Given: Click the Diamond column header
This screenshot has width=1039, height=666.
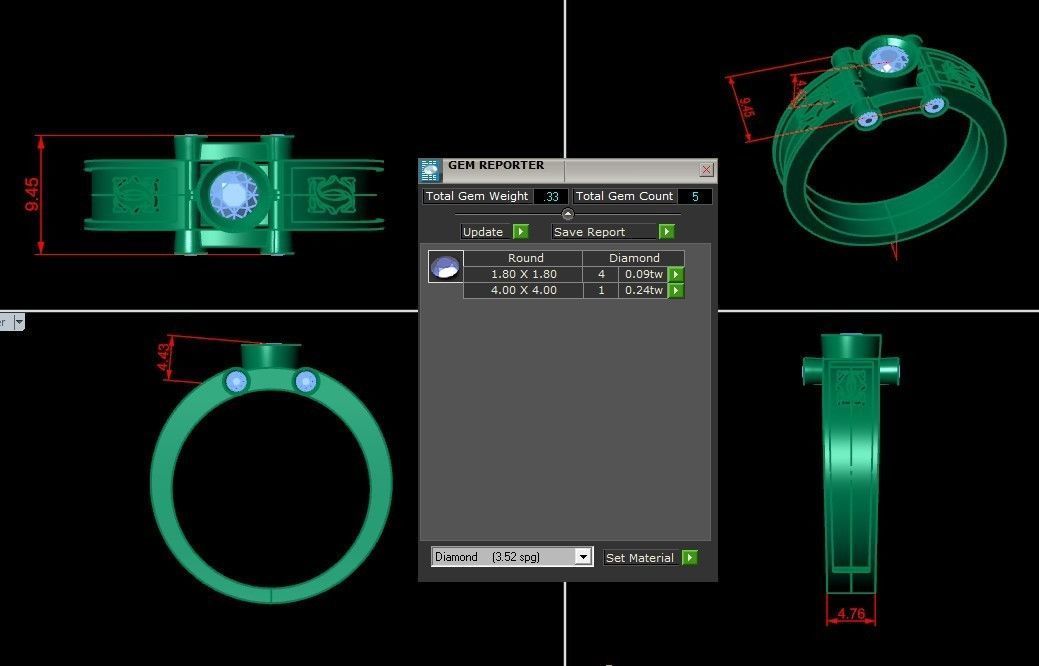Looking at the screenshot, I should coord(633,258).
